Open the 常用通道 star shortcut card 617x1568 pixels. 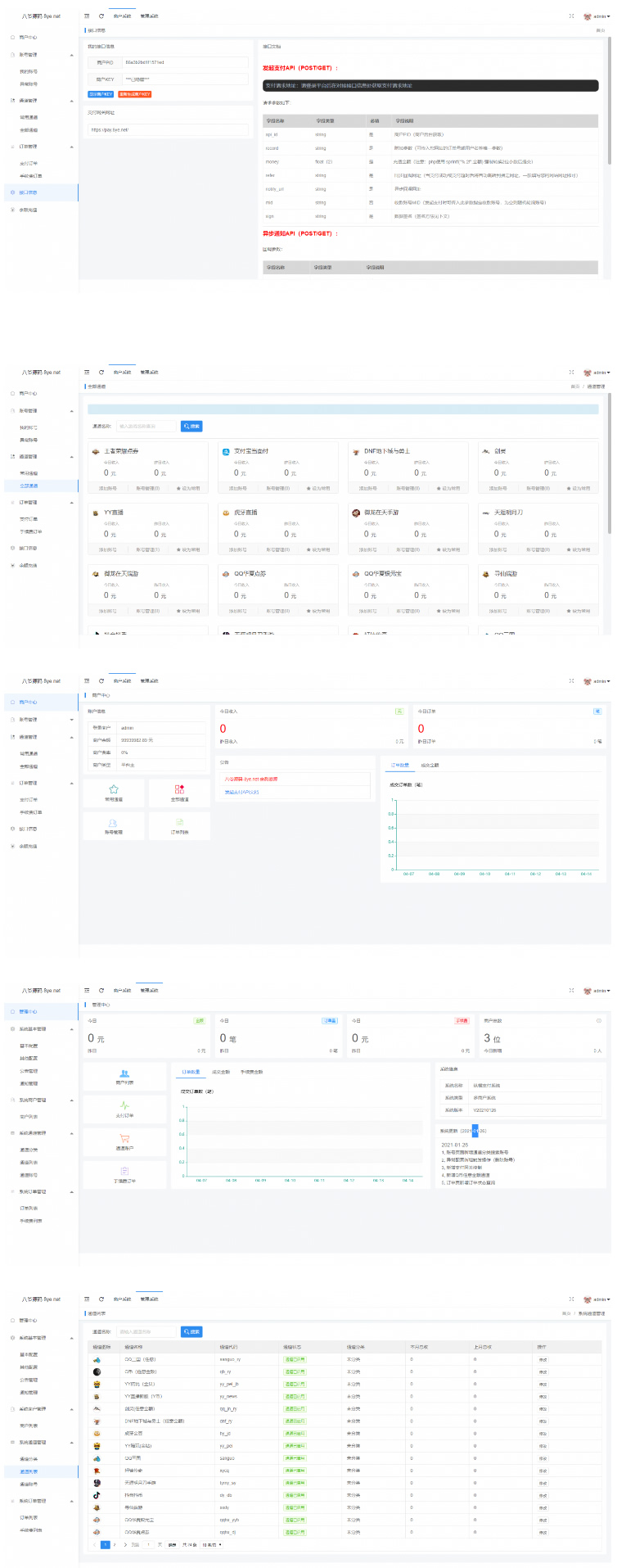[x=114, y=789]
